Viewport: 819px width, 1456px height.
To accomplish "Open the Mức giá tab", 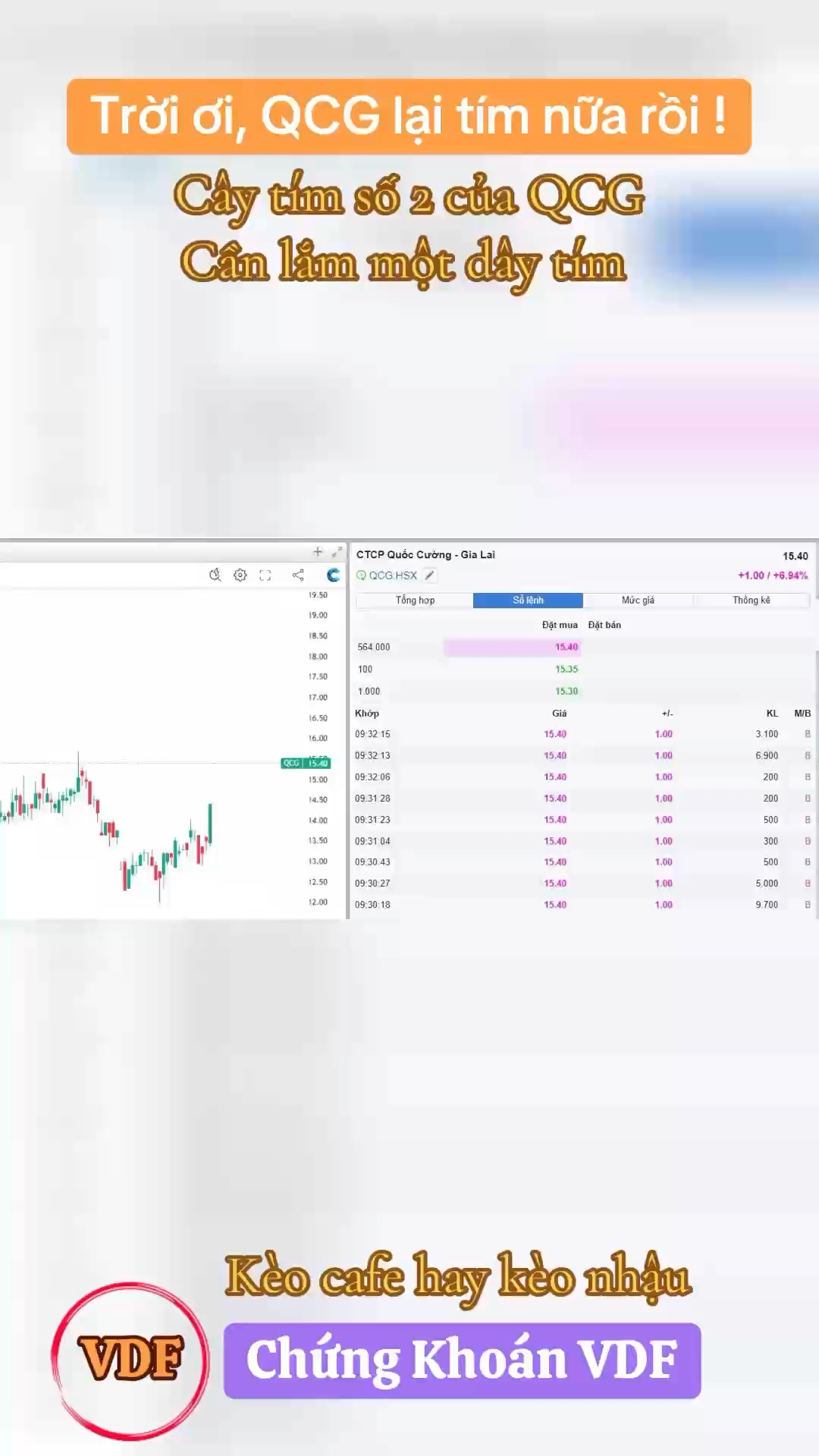I will (x=638, y=600).
